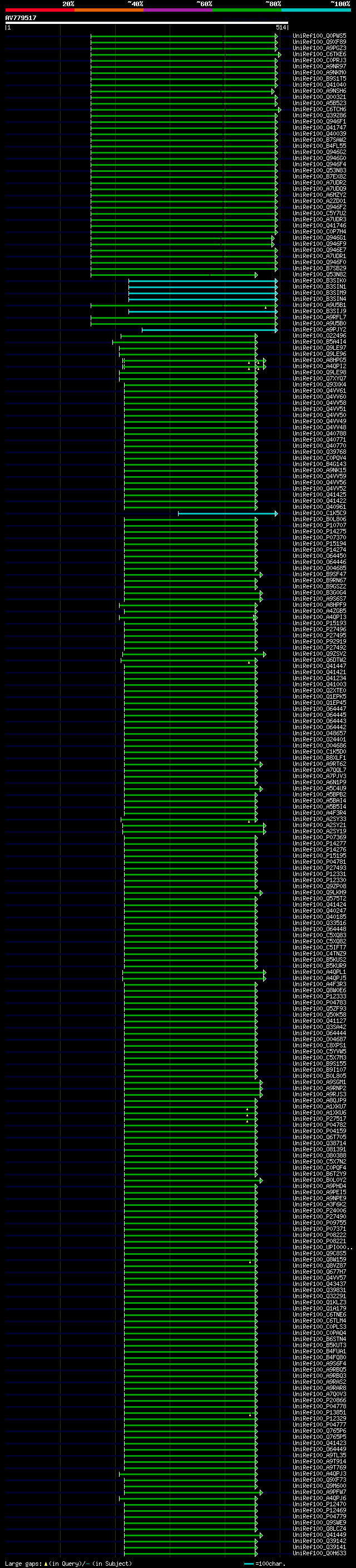Click the cyan ~100% identity legend segment
This screenshot has height=1568, width=356.
316,11
